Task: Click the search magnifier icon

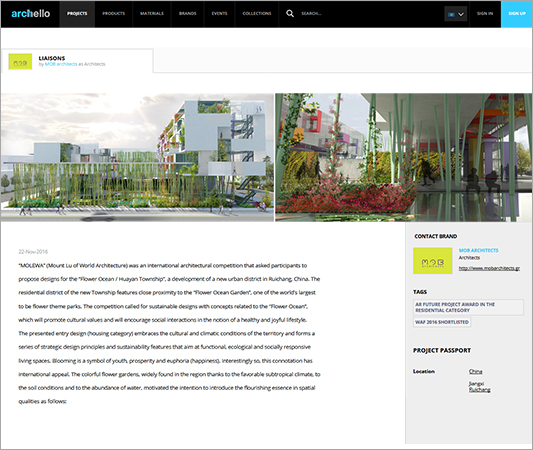Action: pos(290,14)
